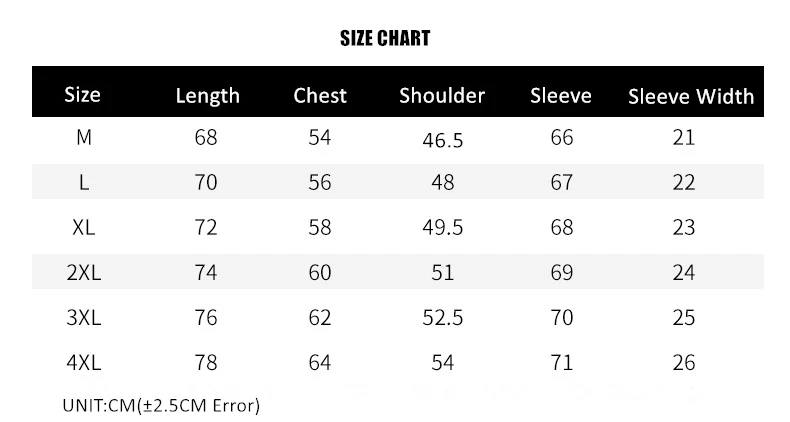Image resolution: width=790 pixels, height=422 pixels.
Task: Select the 2XL size row label
Action: pyautogui.click(x=84, y=272)
